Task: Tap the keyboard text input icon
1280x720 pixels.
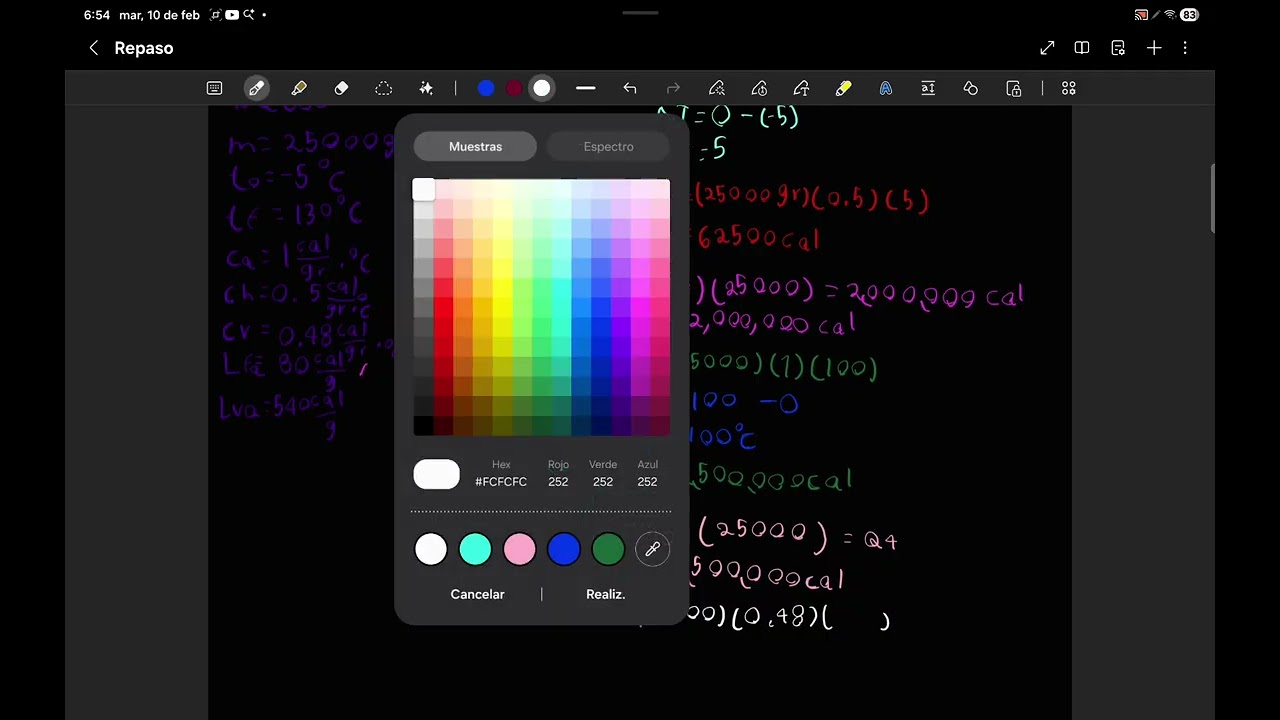Action: click(x=214, y=89)
